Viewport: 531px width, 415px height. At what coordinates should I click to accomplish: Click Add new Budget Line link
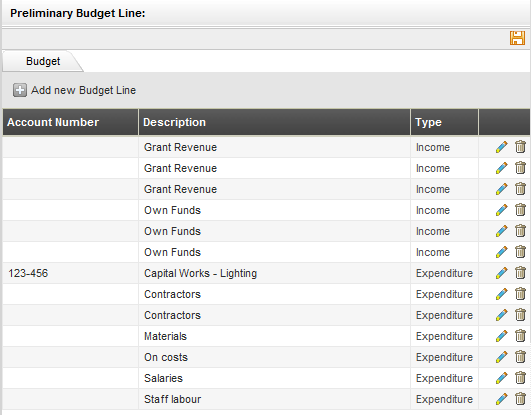coord(83,90)
